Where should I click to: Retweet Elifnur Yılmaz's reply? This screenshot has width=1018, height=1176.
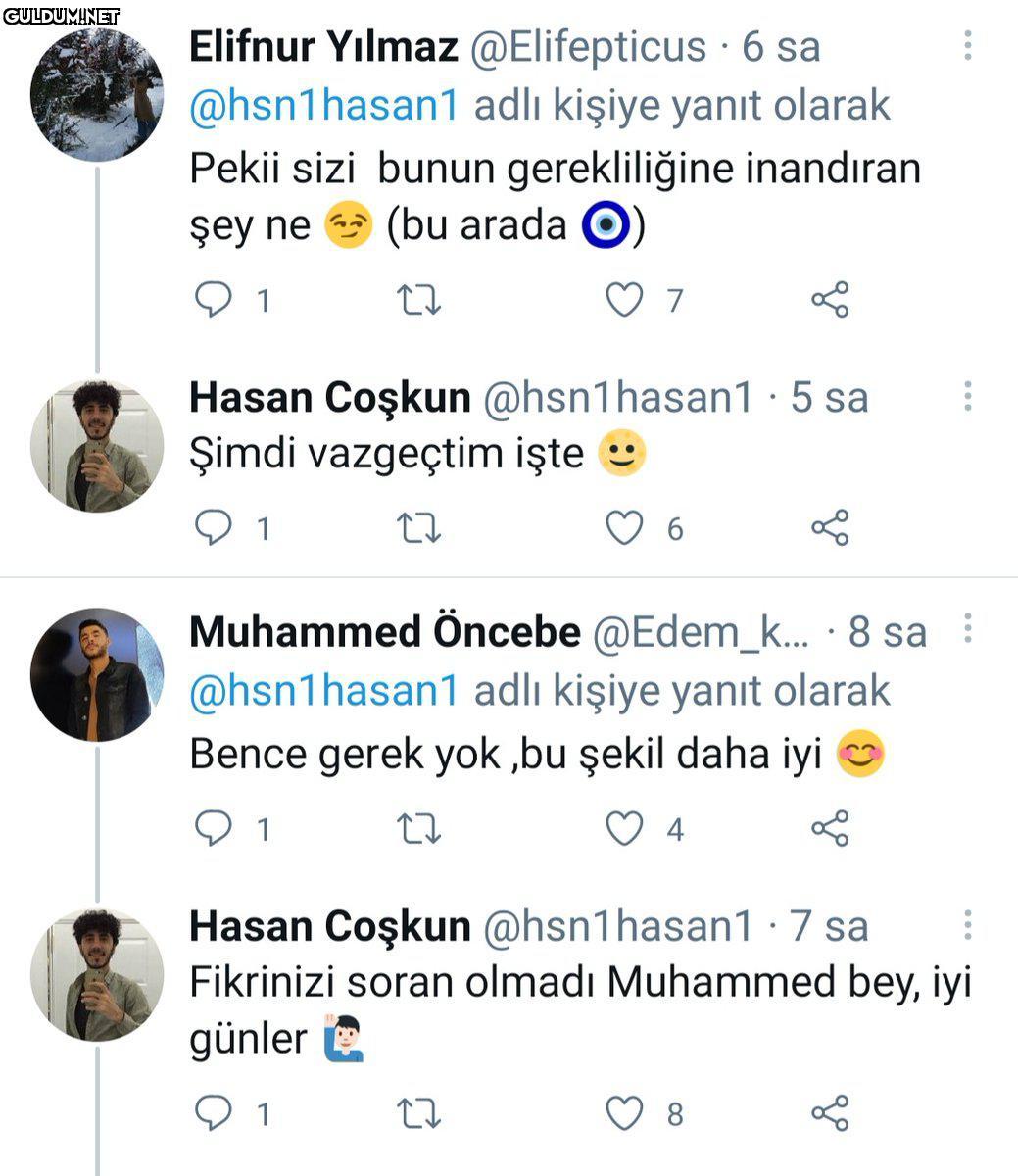[419, 300]
